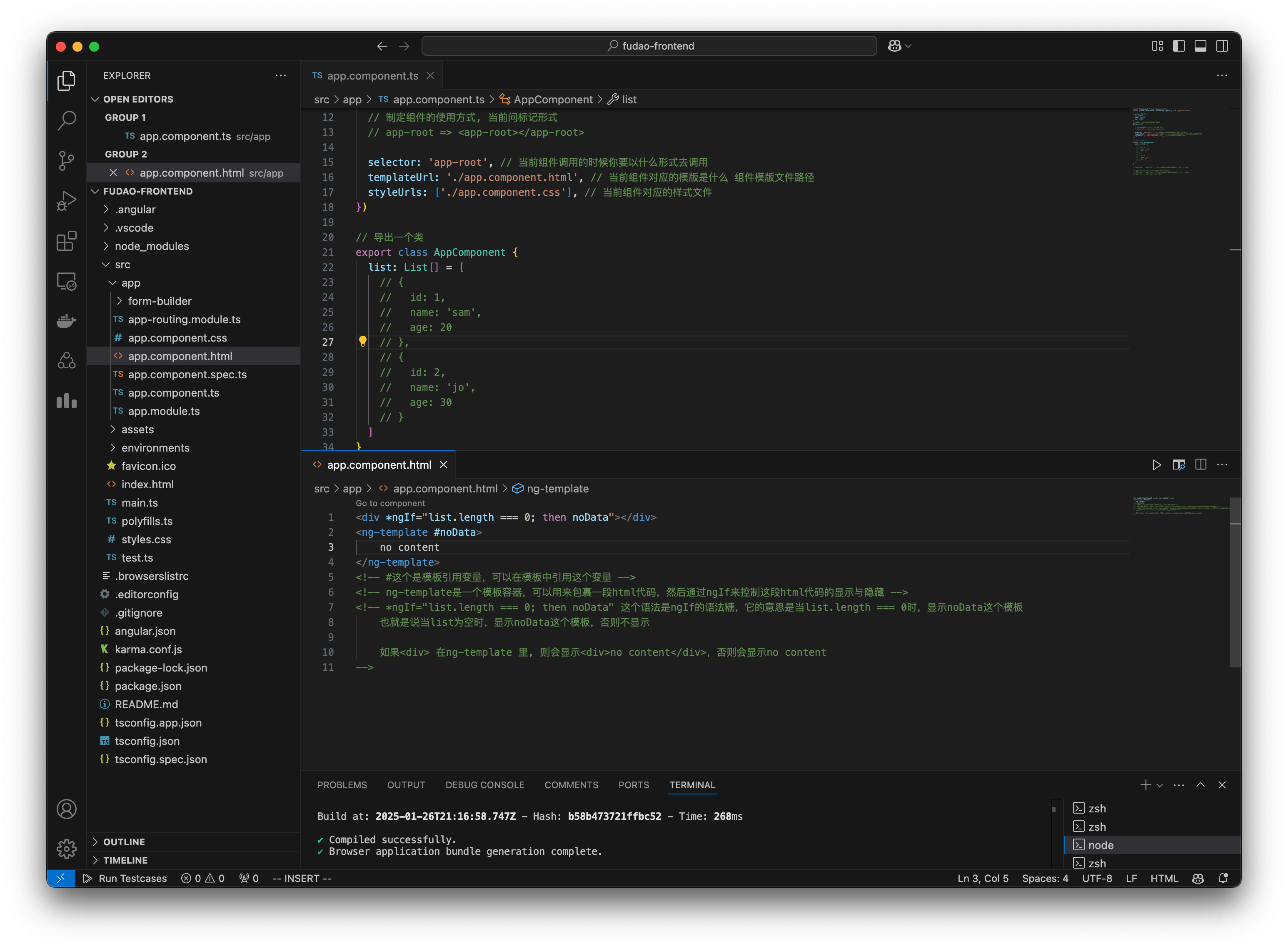Open the Extensions view icon

point(66,241)
